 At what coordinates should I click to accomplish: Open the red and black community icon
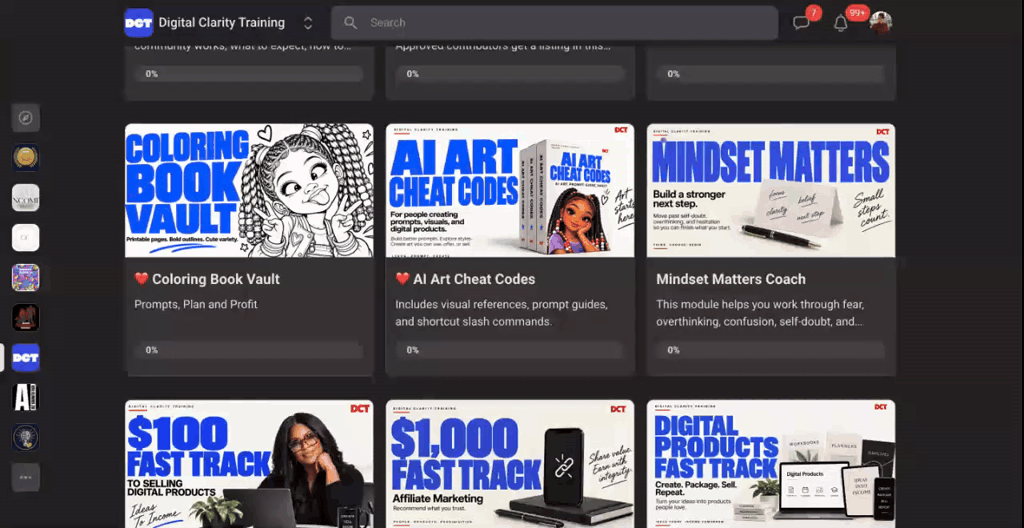point(25,318)
